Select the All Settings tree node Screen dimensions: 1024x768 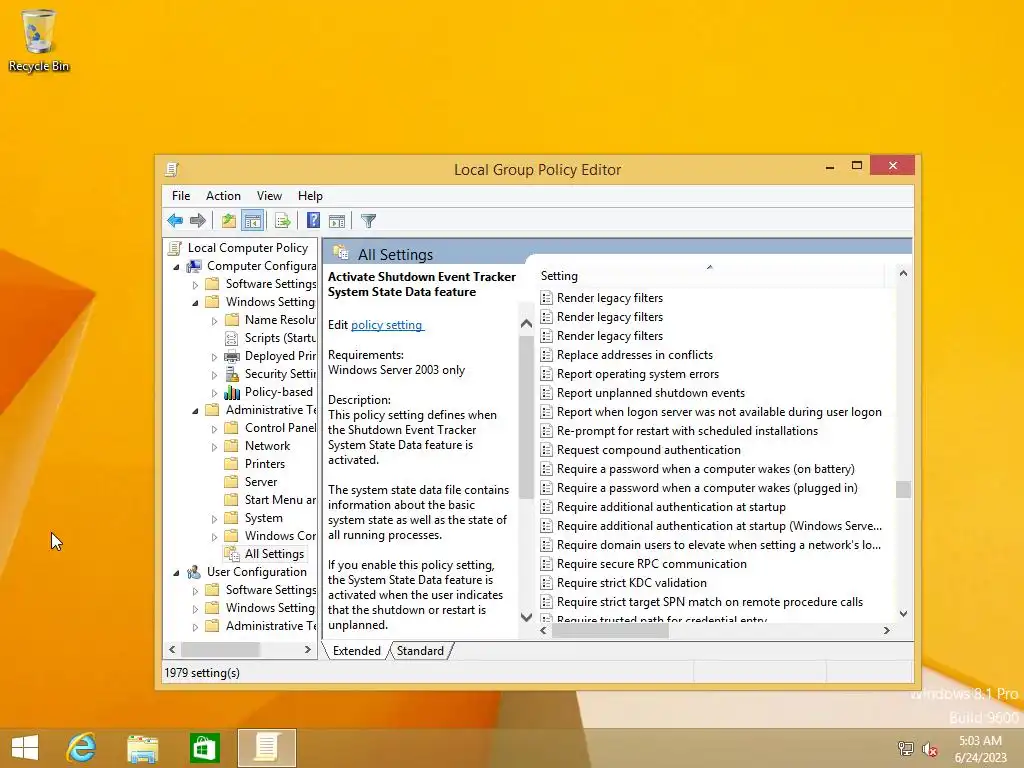coord(274,554)
